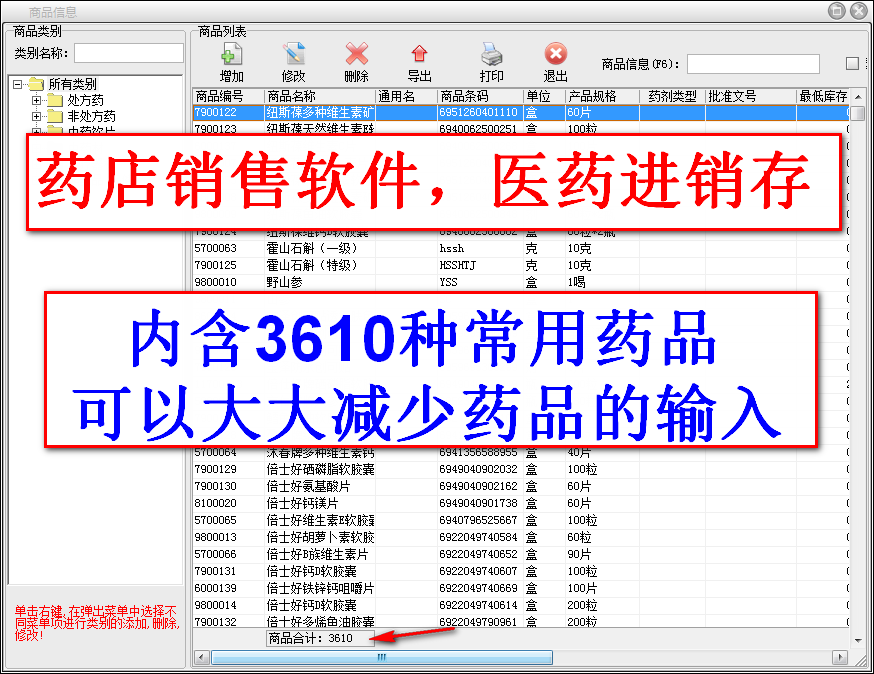This screenshot has width=874, height=674.
Task: Select the 非处方药 category in tree
Action: tap(91, 116)
